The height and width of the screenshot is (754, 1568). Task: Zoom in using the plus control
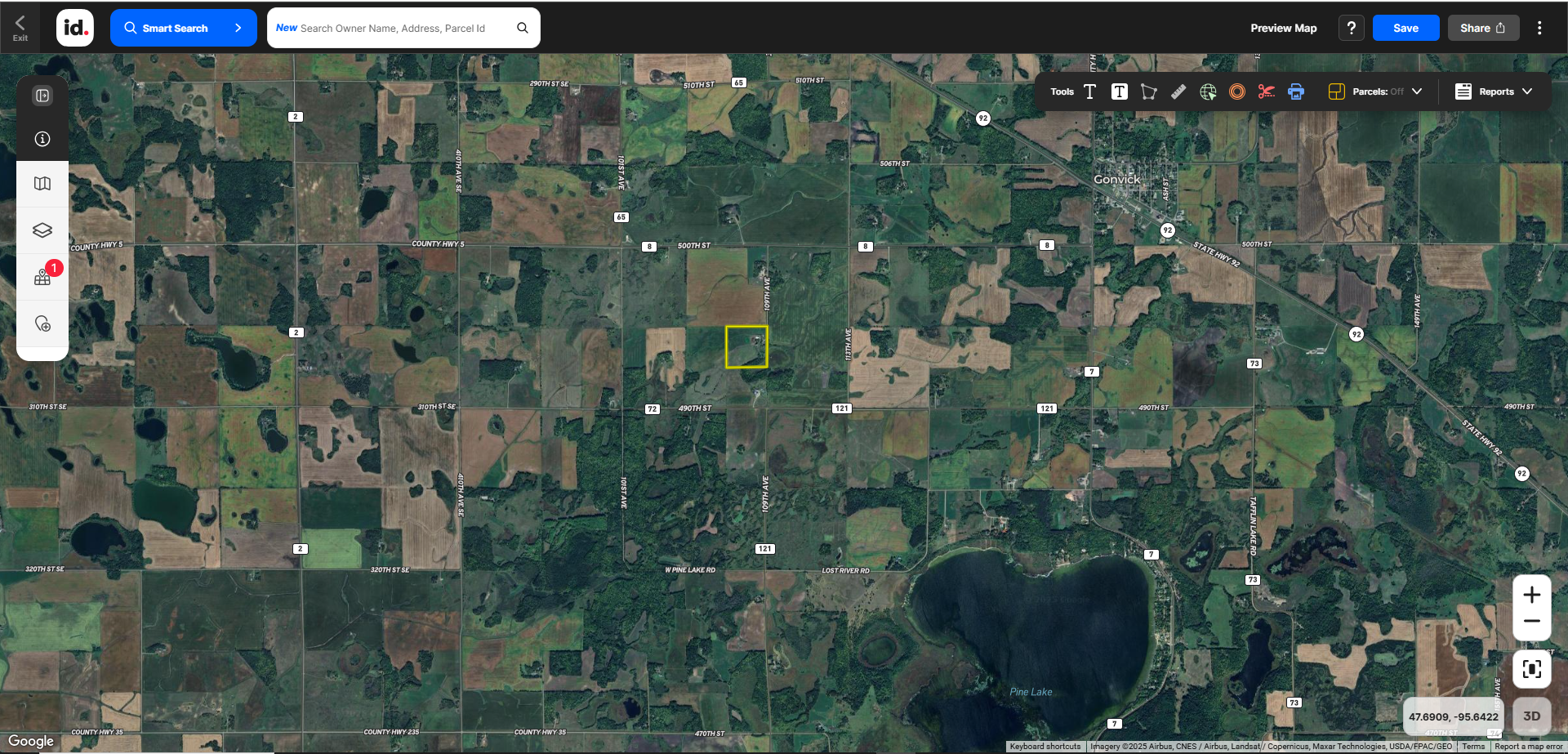tap(1531, 595)
